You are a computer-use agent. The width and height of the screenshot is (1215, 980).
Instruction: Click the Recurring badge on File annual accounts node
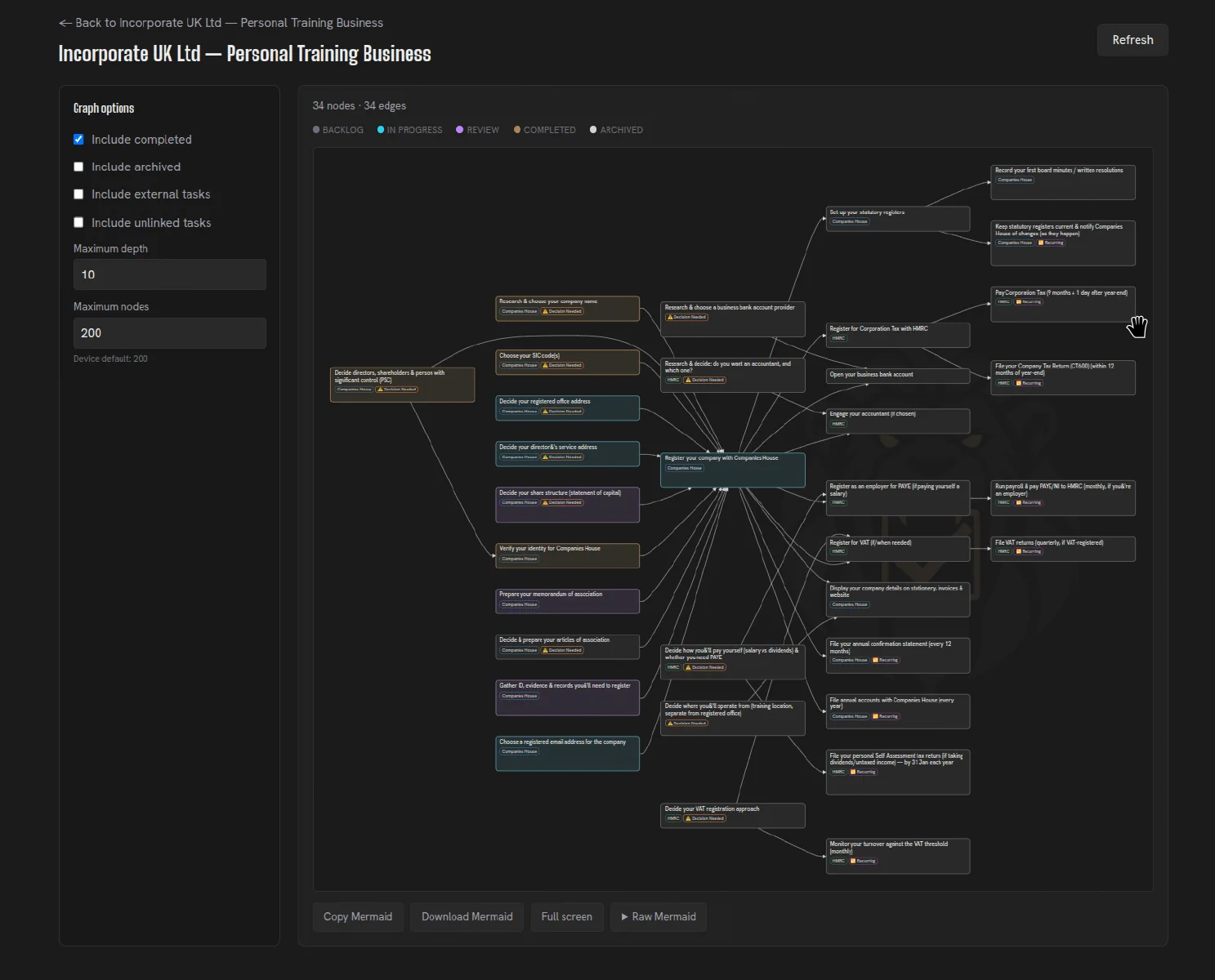point(886,716)
